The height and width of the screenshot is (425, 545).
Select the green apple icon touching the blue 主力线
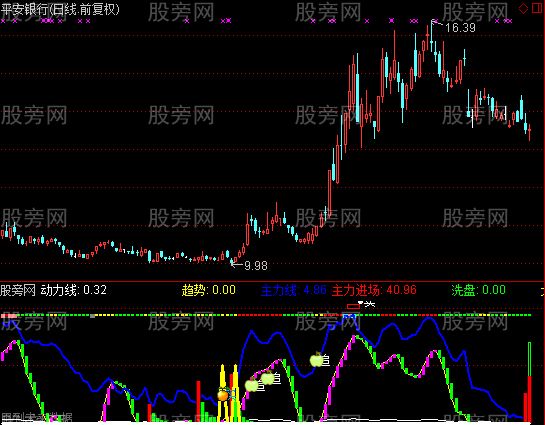[317, 360]
